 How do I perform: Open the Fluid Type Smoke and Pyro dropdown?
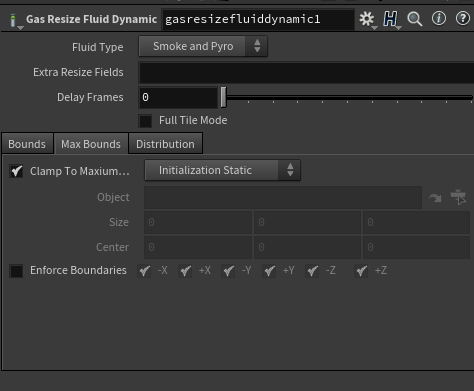pos(203,46)
